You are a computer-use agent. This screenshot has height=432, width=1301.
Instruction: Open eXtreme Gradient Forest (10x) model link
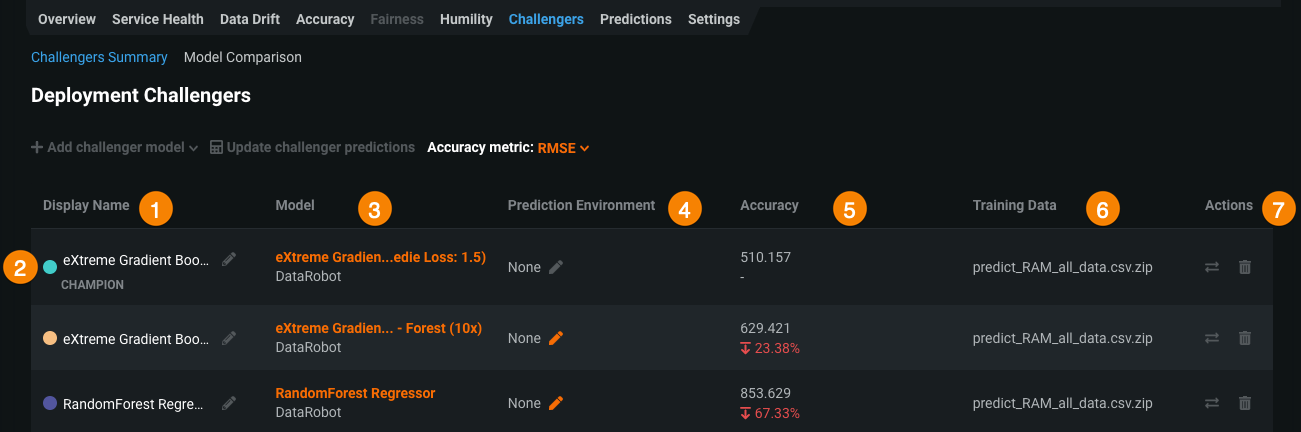click(378, 329)
